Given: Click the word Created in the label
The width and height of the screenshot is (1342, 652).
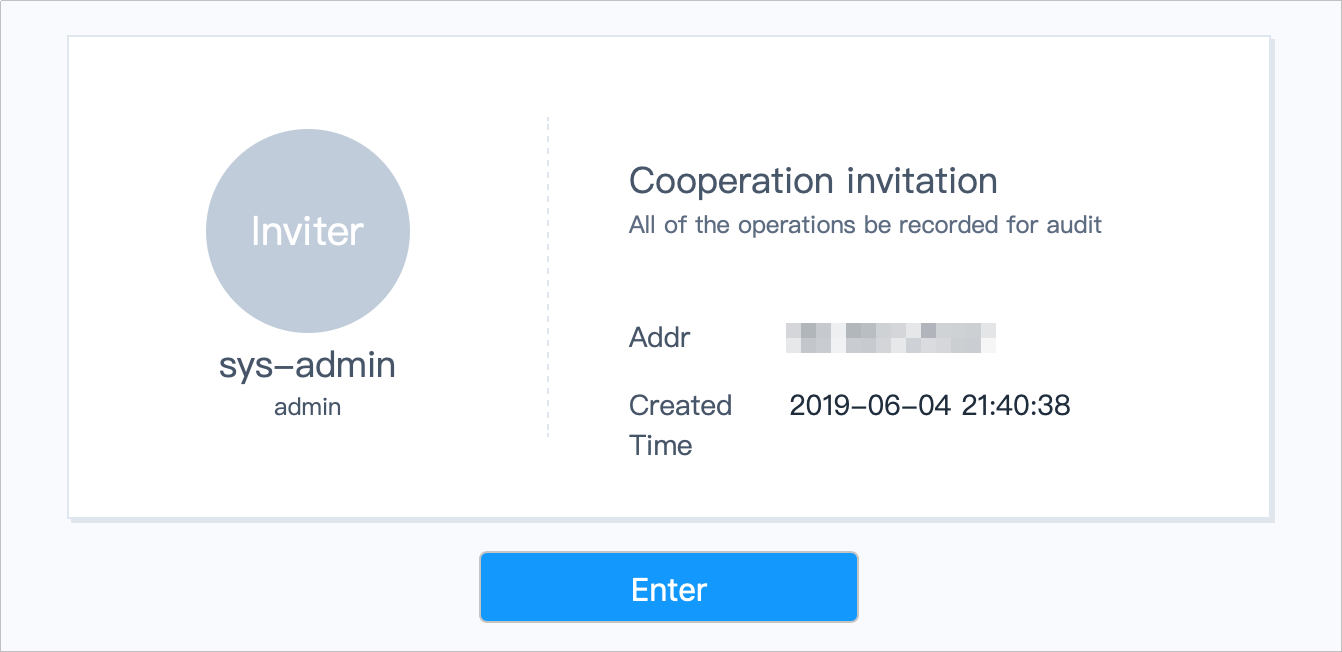Looking at the screenshot, I should pos(680,405).
